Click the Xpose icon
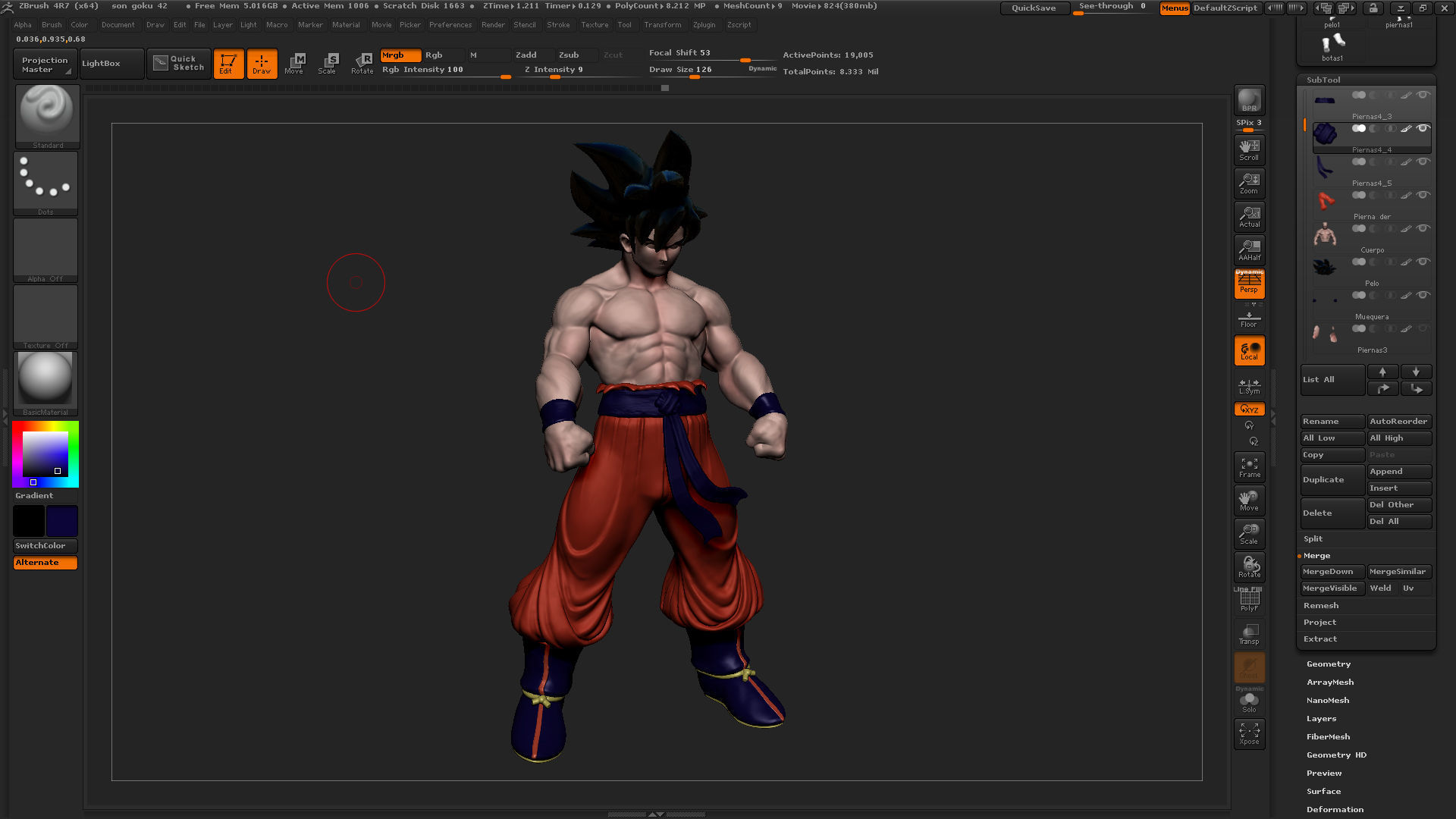 (x=1249, y=734)
